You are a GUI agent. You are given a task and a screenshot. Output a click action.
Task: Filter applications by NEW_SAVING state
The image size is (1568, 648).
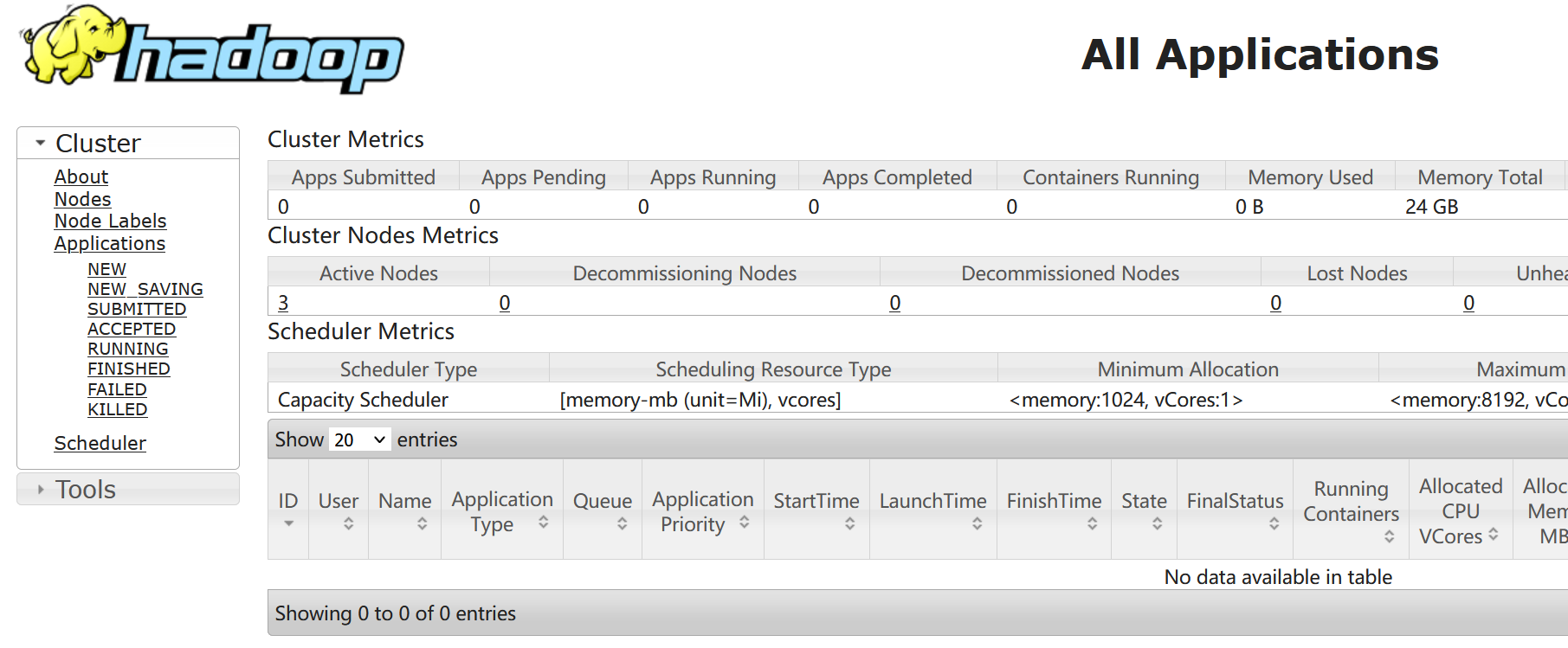coord(145,289)
